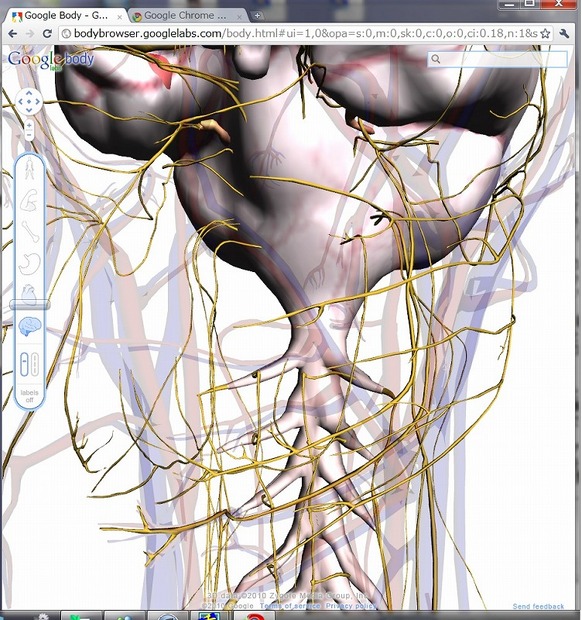Switch to single slider mode
582x620 pixels.
click(x=24, y=364)
